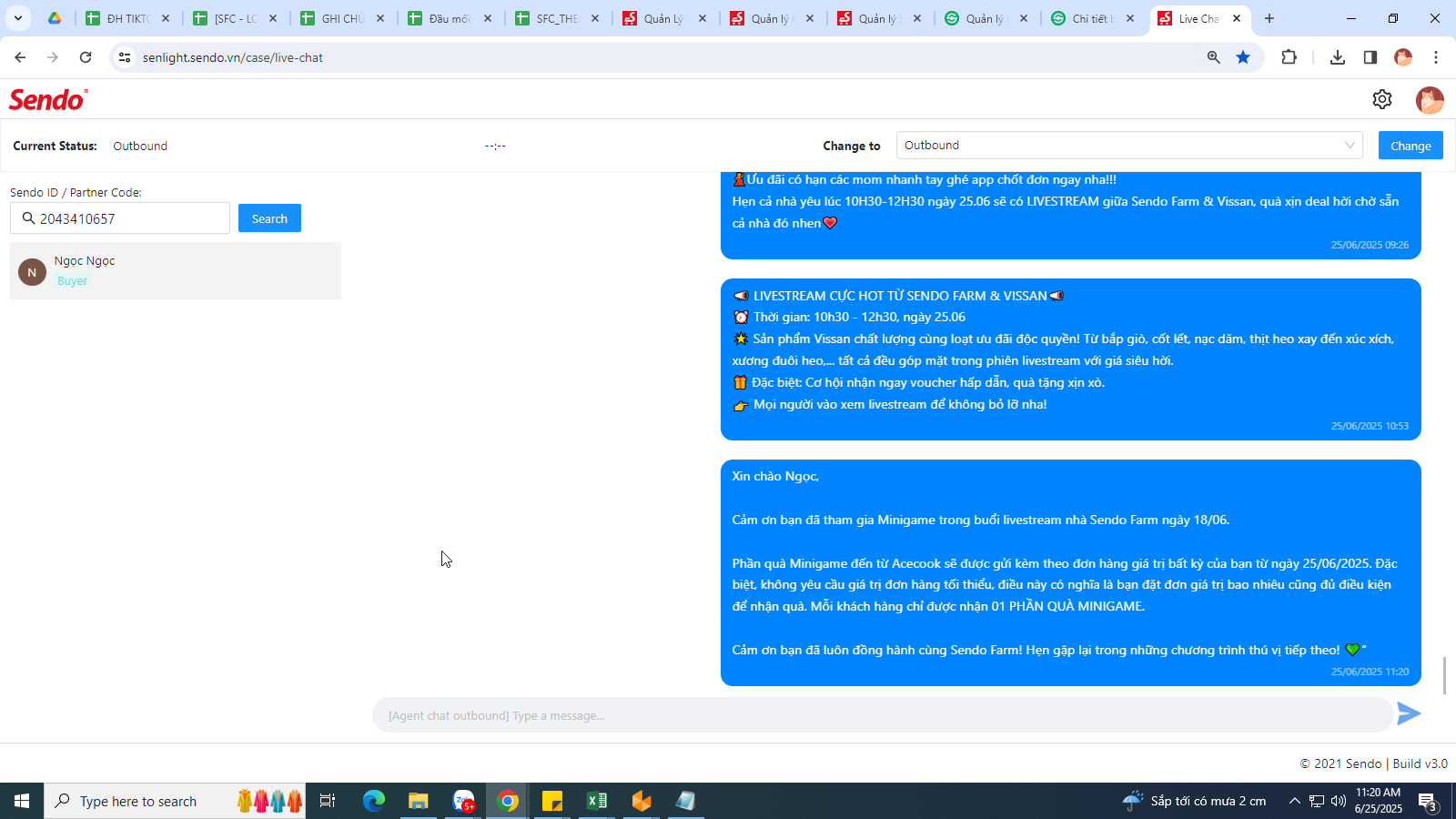Viewport: 1456px width, 819px height.
Task: Click the © 2021 Sendo | Build v3.0 footer
Action: [x=1373, y=763]
